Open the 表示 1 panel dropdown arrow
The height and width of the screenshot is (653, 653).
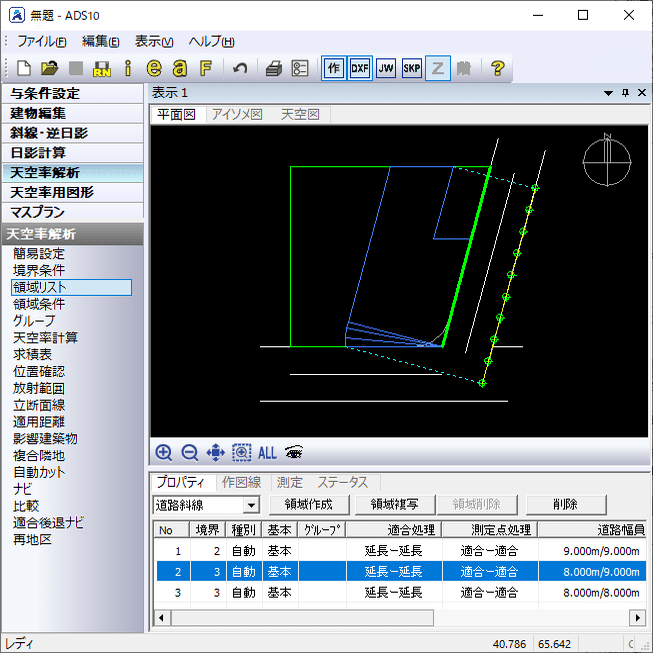pos(608,93)
